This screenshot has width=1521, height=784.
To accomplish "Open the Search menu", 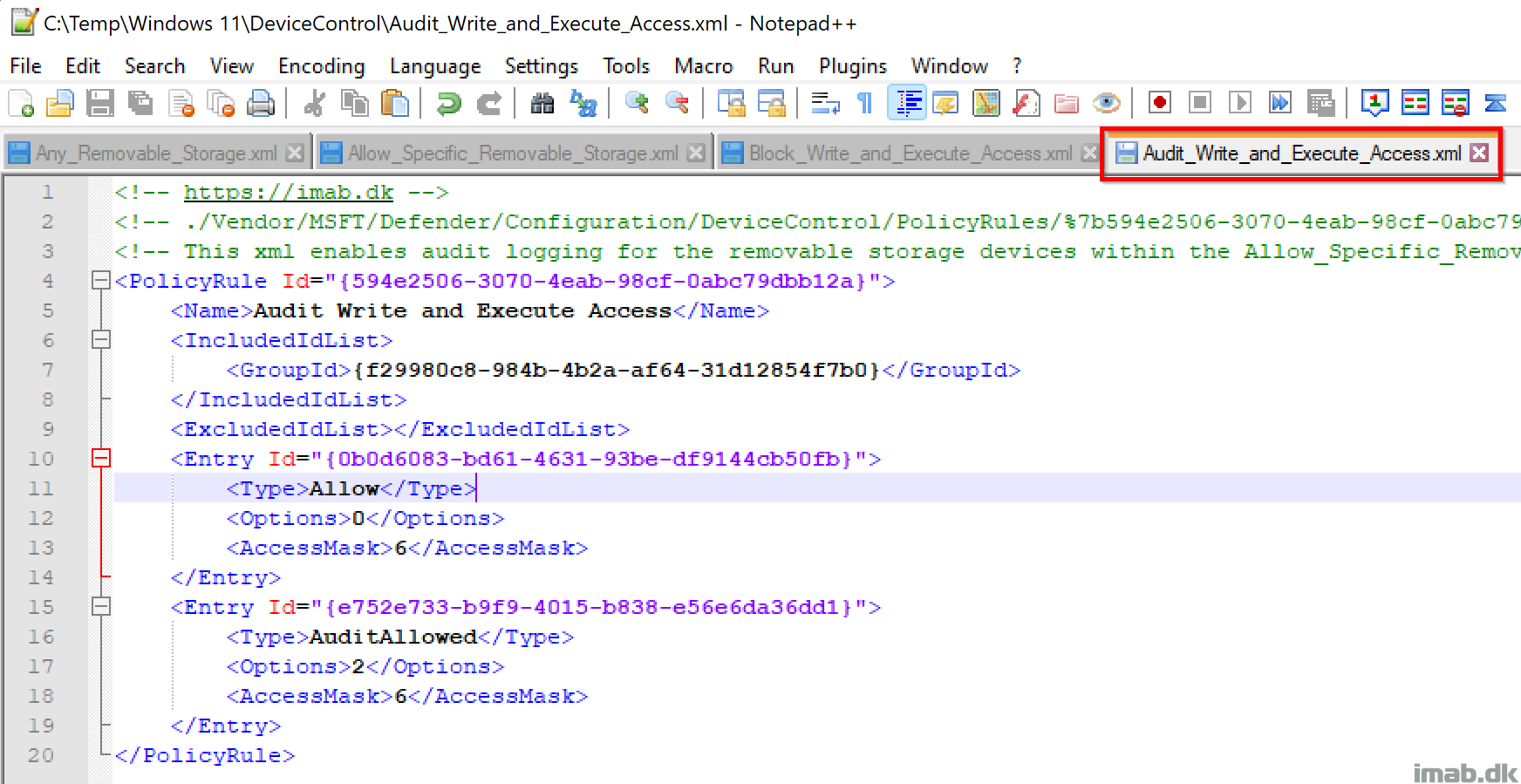I will click(155, 66).
